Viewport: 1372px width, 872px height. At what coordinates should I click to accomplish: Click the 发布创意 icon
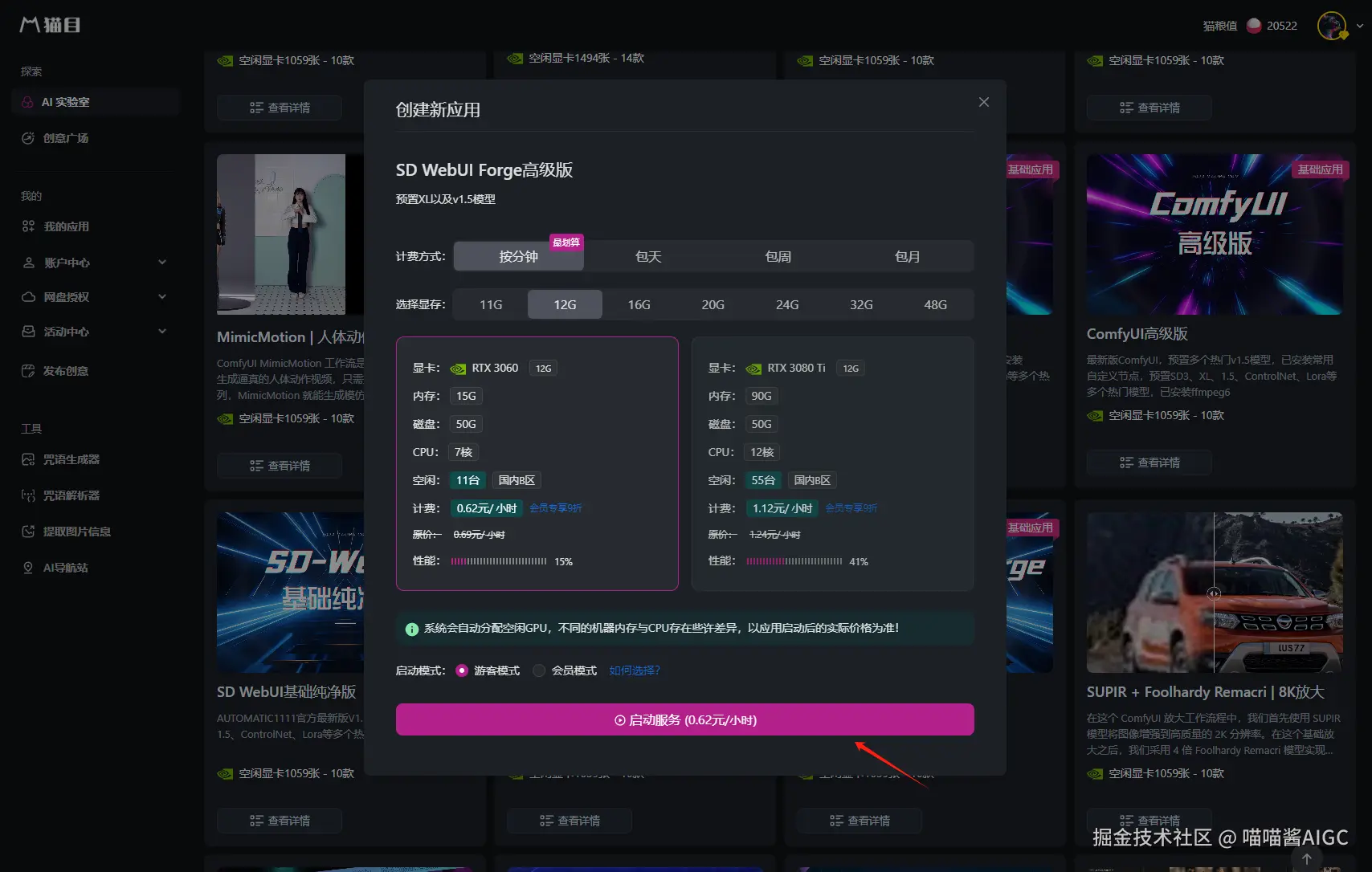click(x=28, y=371)
